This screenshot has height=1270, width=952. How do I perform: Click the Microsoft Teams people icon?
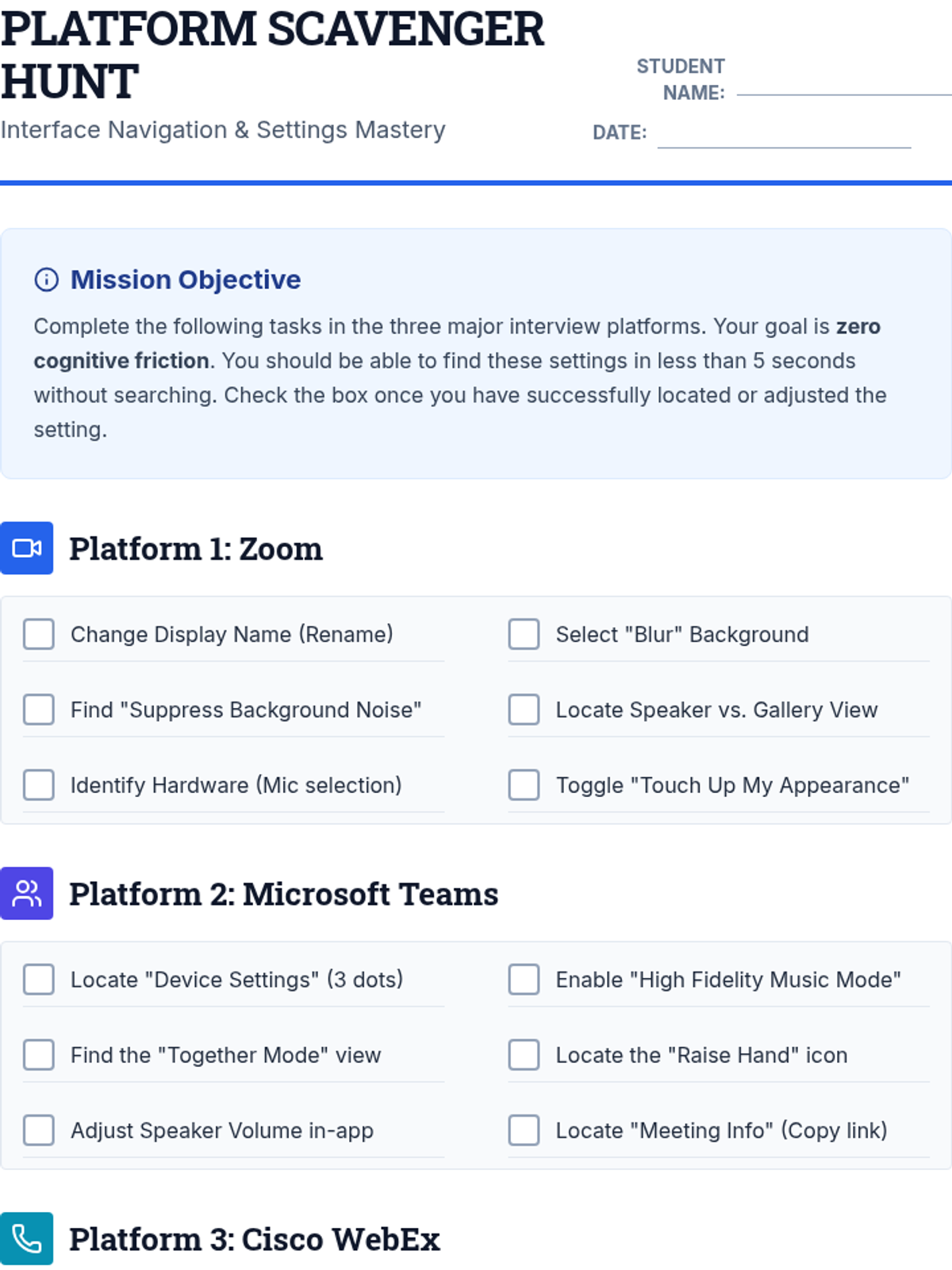click(27, 893)
